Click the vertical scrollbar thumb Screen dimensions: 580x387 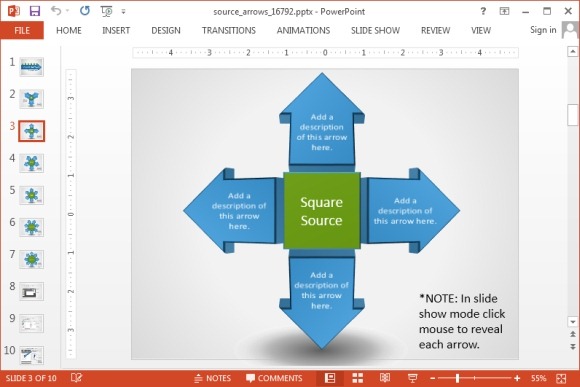coord(573,115)
